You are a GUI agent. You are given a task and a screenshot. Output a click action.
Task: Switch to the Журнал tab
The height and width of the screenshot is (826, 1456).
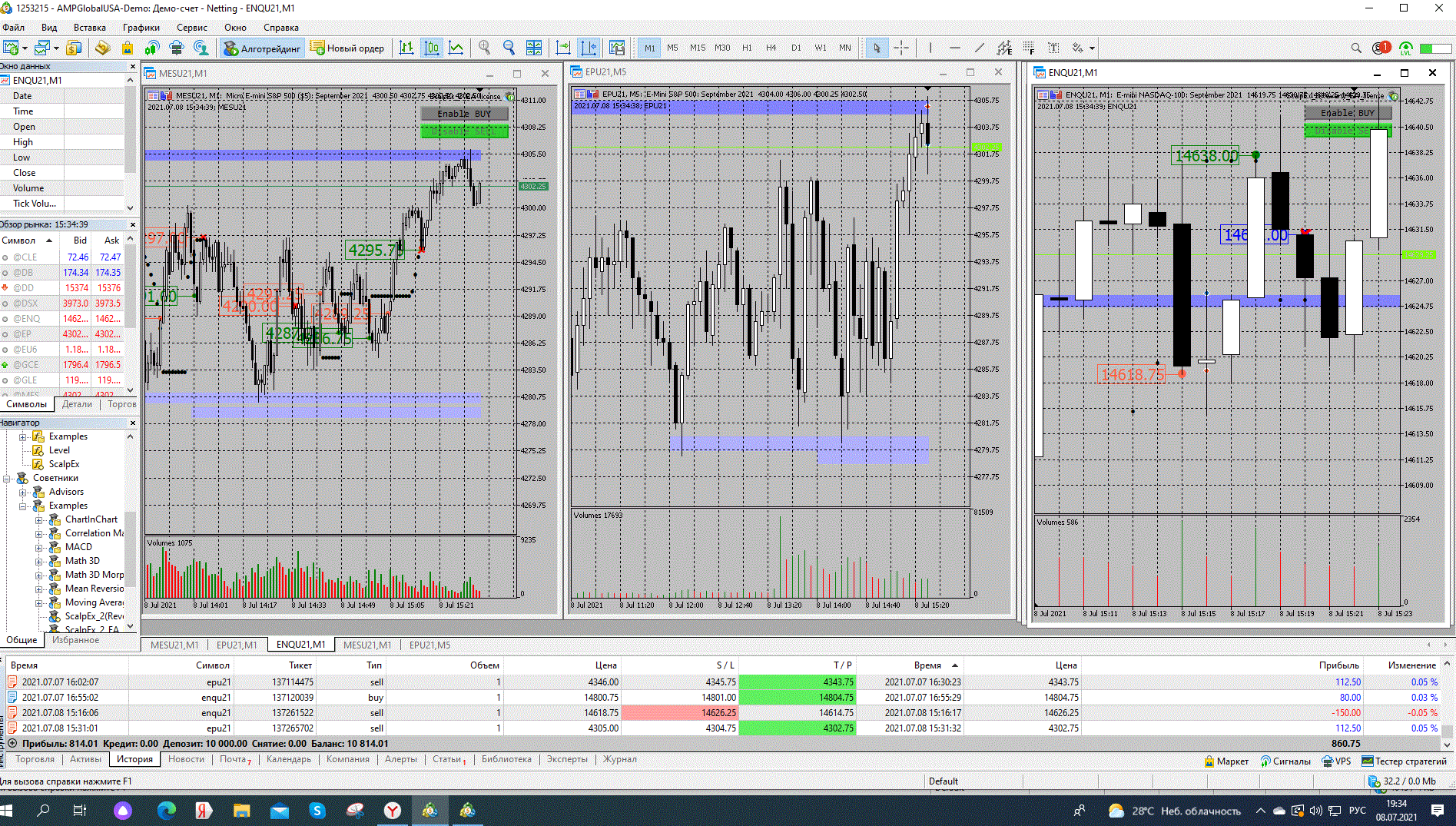click(x=619, y=759)
